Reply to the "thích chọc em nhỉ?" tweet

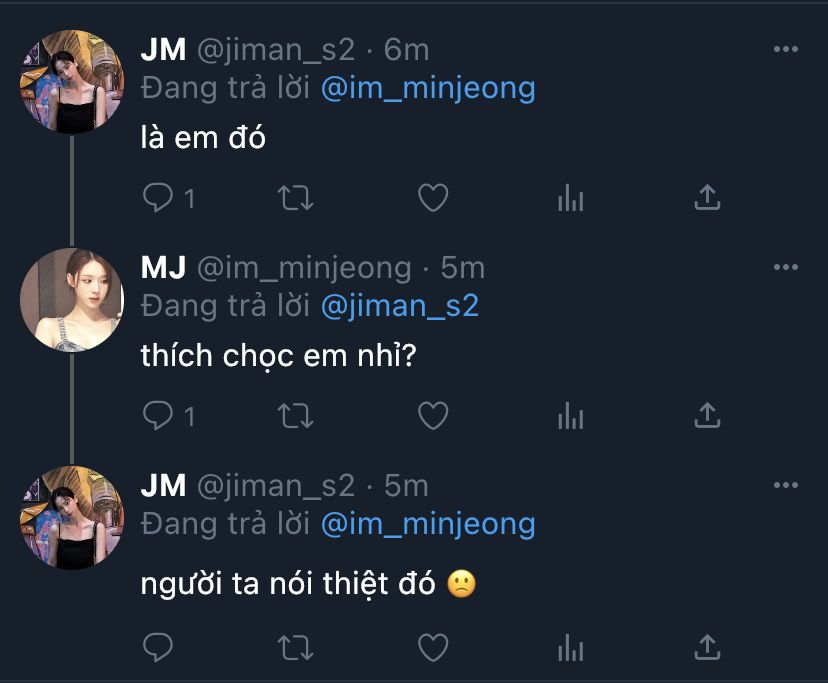(158, 416)
